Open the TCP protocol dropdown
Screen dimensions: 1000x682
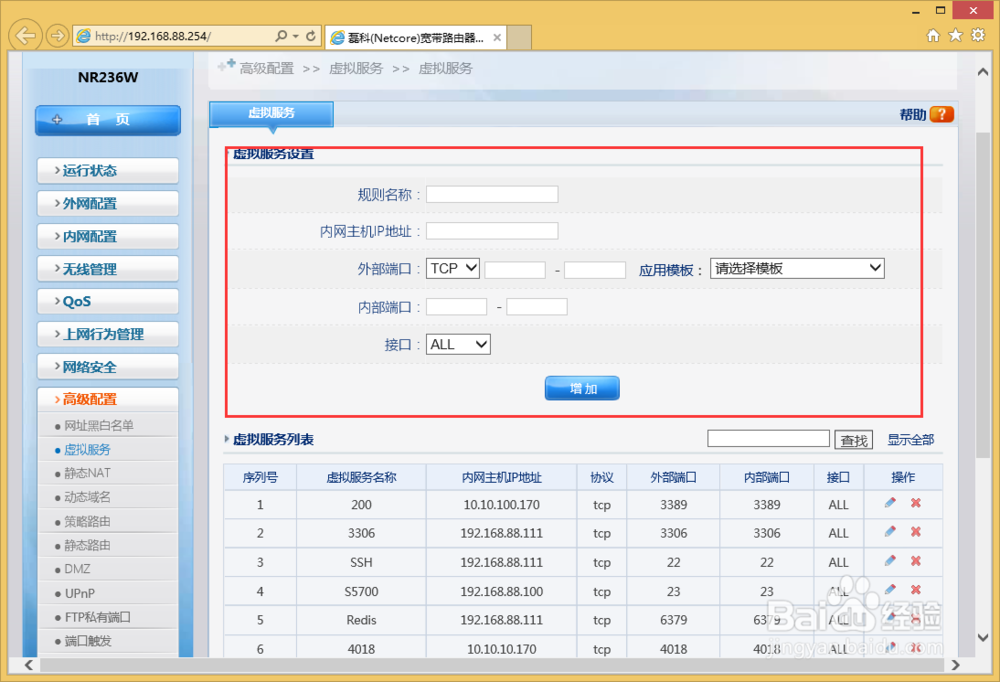tap(453, 268)
